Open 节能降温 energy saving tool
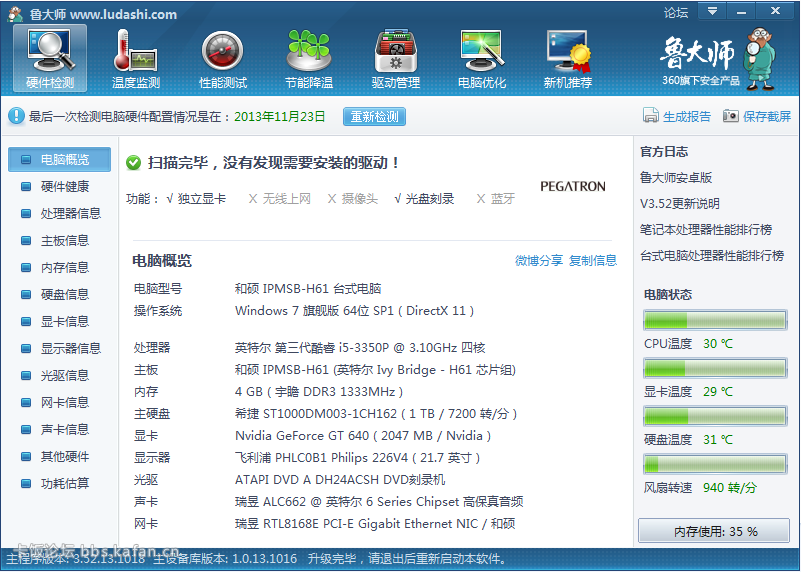The width and height of the screenshot is (801, 572). coord(309,58)
